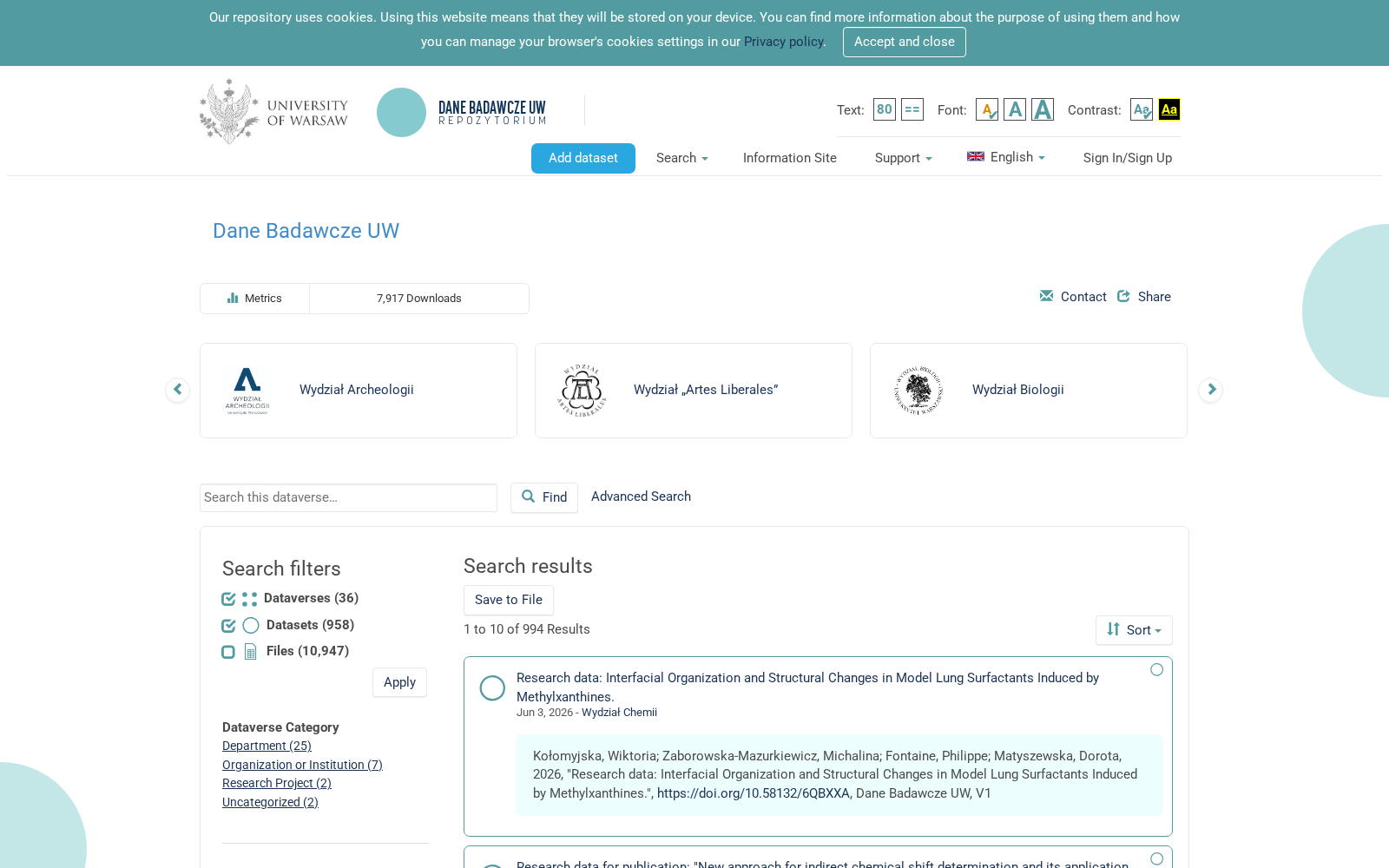1389x868 pixels.
Task: Open DOI link 10.58132/6QBXXA
Action: coord(754,793)
